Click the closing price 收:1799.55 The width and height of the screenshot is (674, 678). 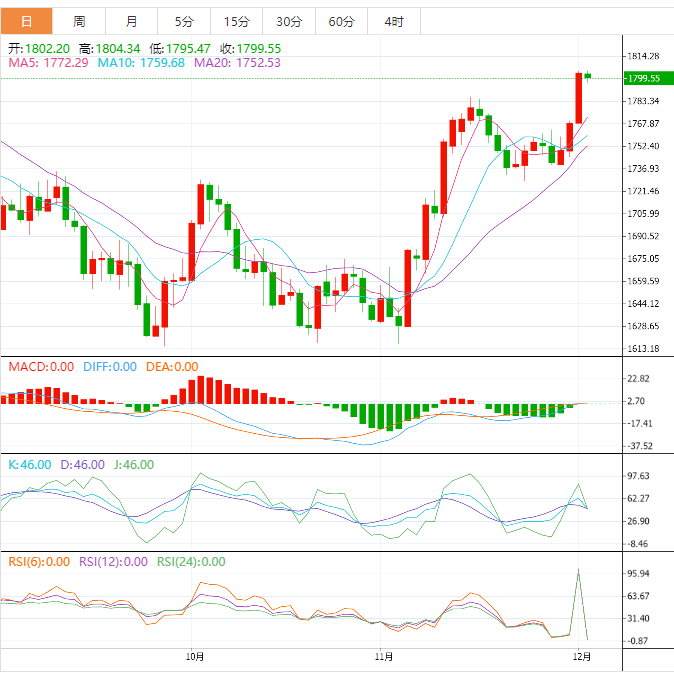tap(250, 48)
